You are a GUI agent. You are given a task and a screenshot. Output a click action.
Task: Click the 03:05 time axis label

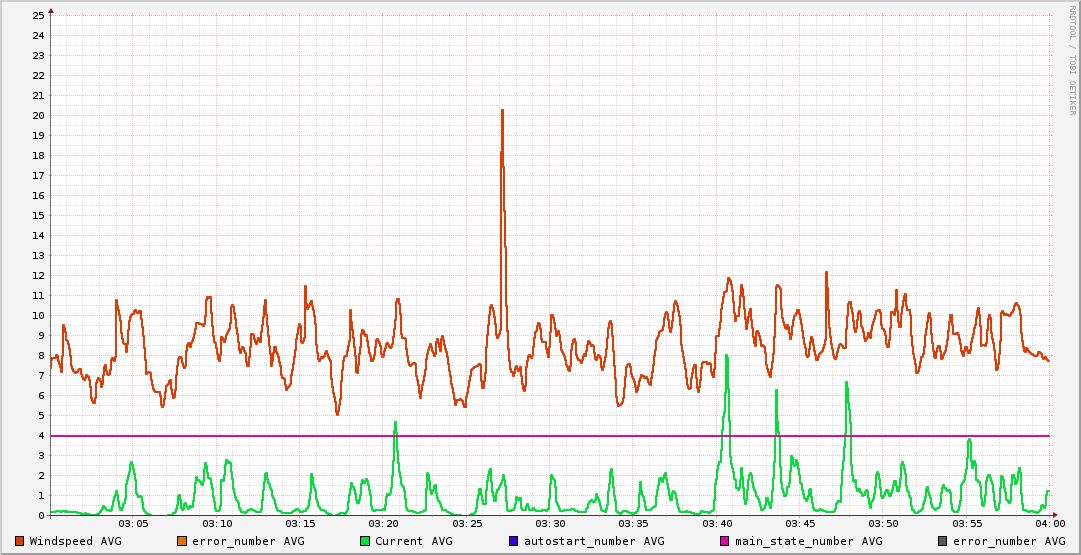click(x=134, y=524)
